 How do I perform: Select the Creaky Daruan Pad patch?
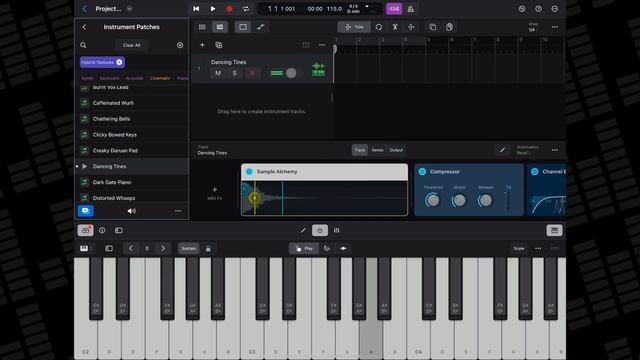tap(132, 151)
